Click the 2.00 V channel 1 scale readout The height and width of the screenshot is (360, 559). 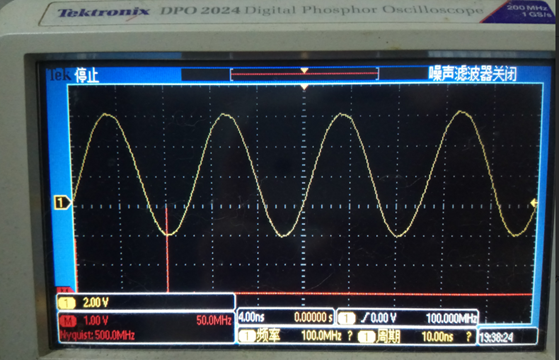coord(95,303)
